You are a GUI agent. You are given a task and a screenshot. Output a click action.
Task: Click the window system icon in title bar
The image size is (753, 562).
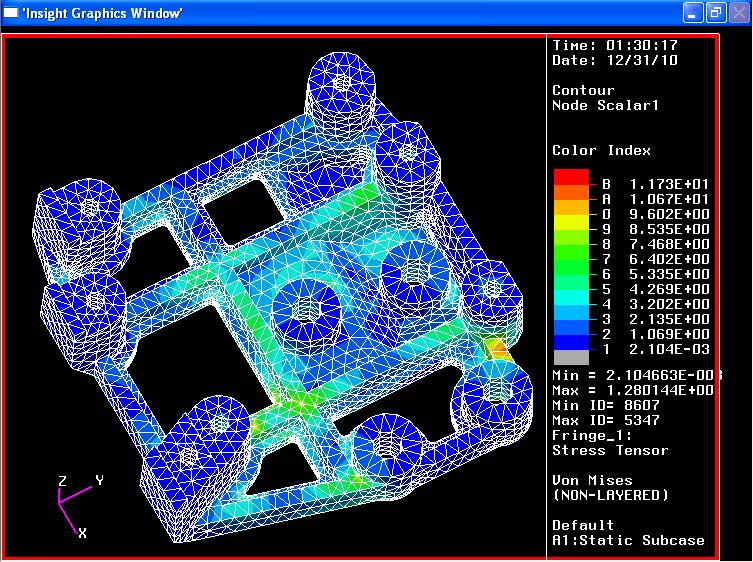coord(10,13)
